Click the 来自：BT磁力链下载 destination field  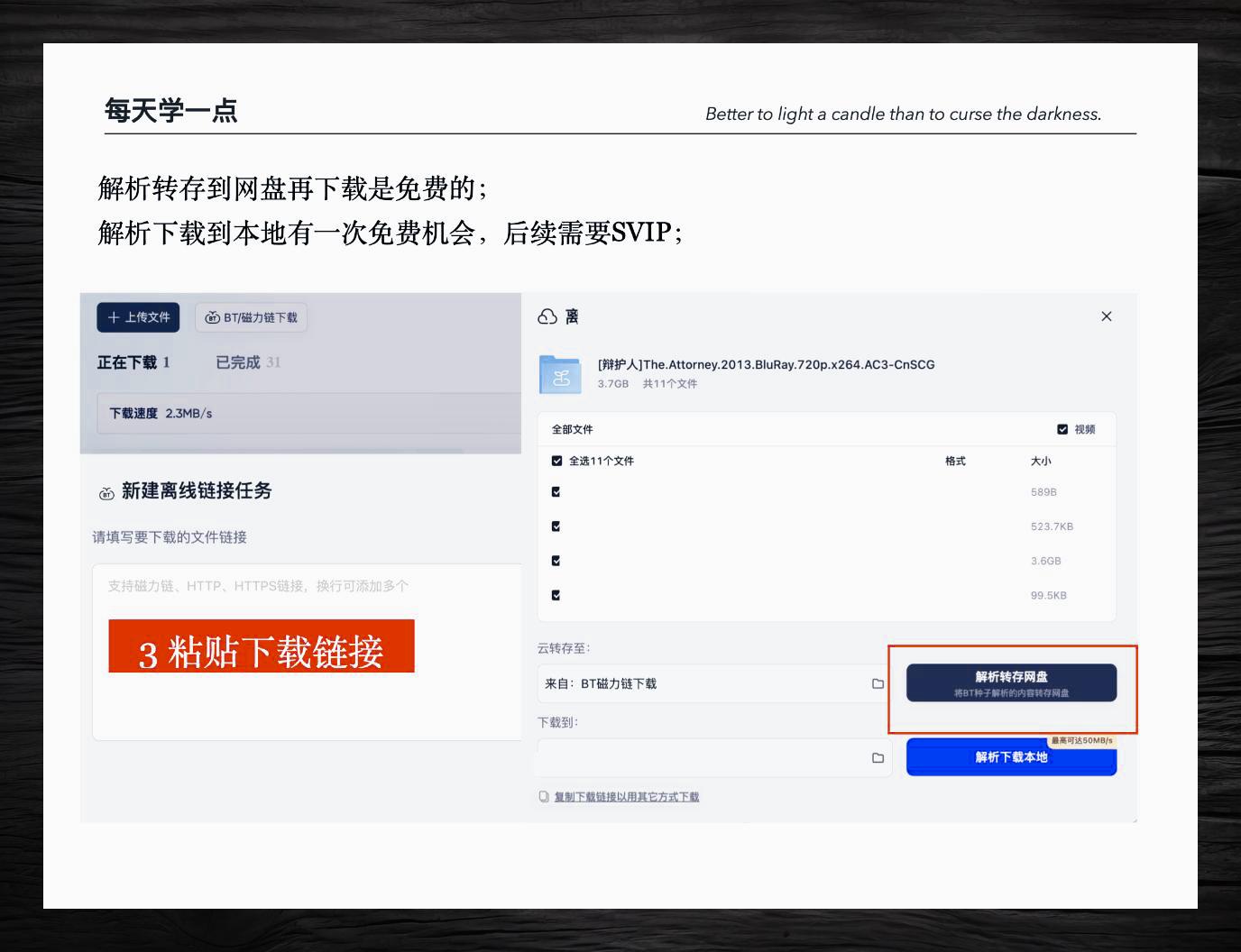tap(714, 683)
